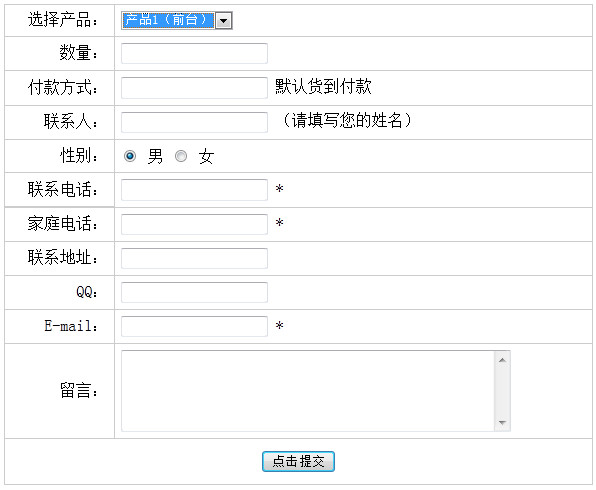
Task: Click inside the 留言 text area
Action: point(308,391)
